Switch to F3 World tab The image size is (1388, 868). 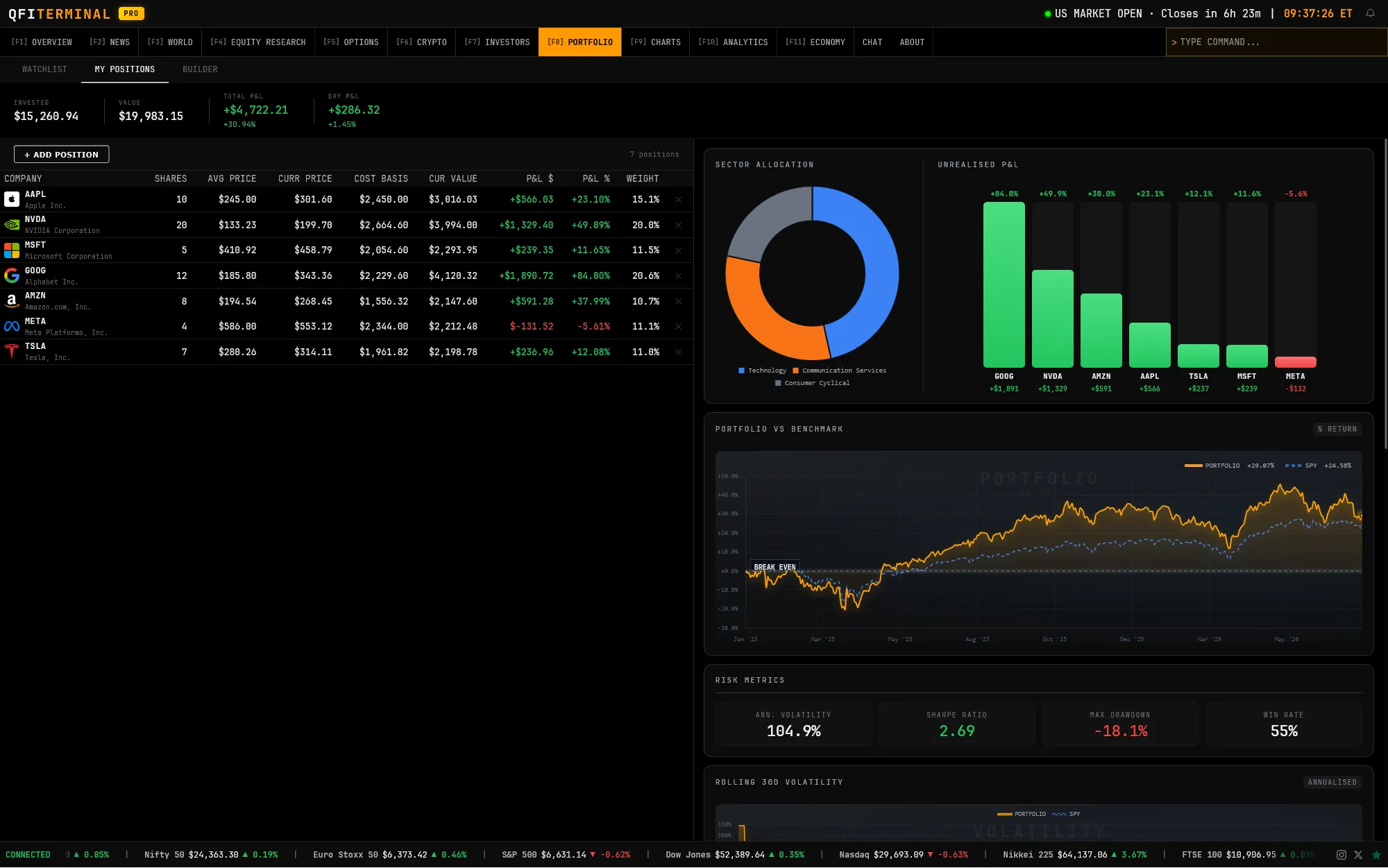pos(170,42)
